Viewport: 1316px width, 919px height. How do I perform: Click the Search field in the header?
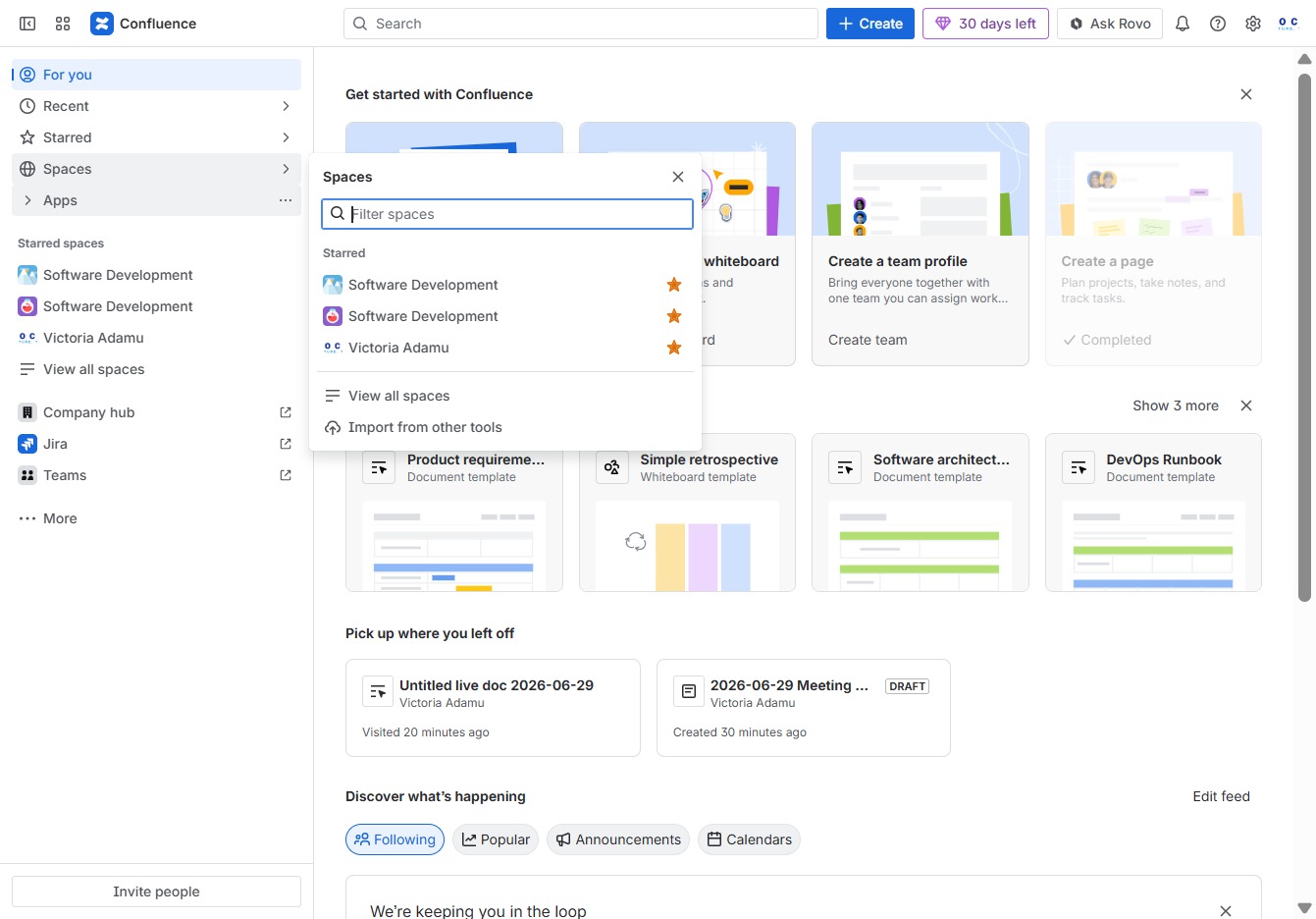pos(581,24)
